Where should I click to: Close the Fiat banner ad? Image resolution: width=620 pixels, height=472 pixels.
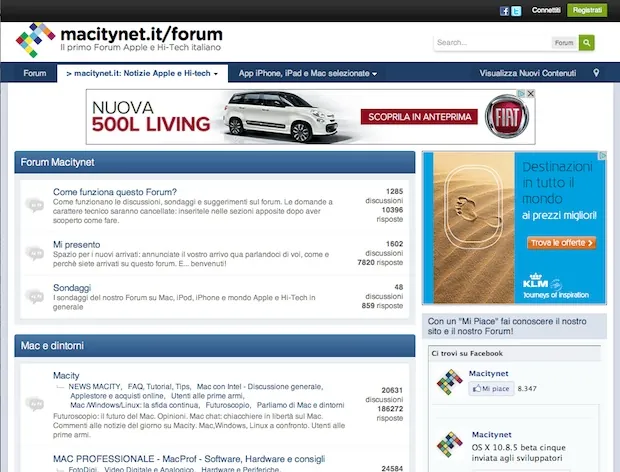(x=531, y=94)
